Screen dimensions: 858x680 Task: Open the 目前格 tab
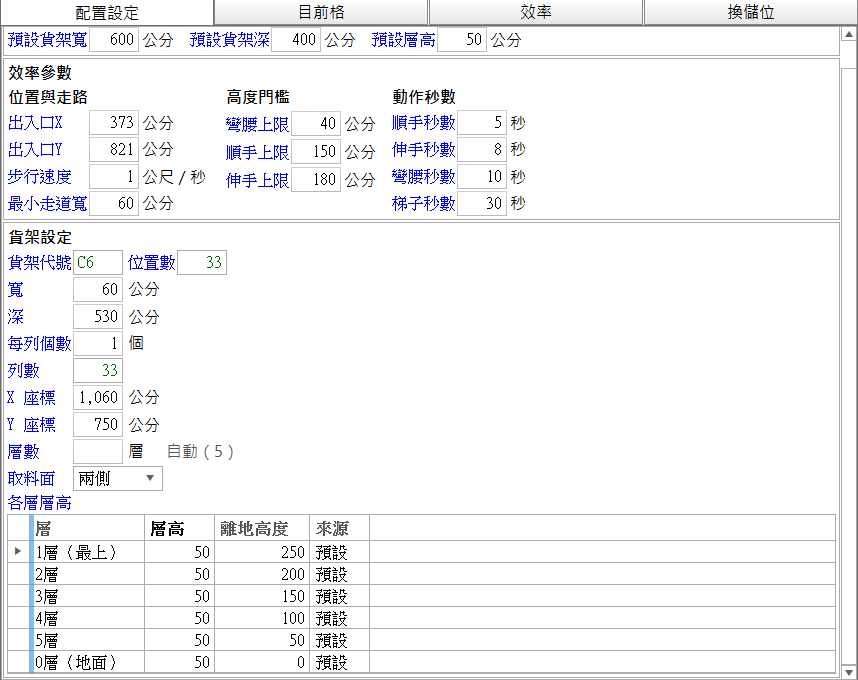coord(321,12)
